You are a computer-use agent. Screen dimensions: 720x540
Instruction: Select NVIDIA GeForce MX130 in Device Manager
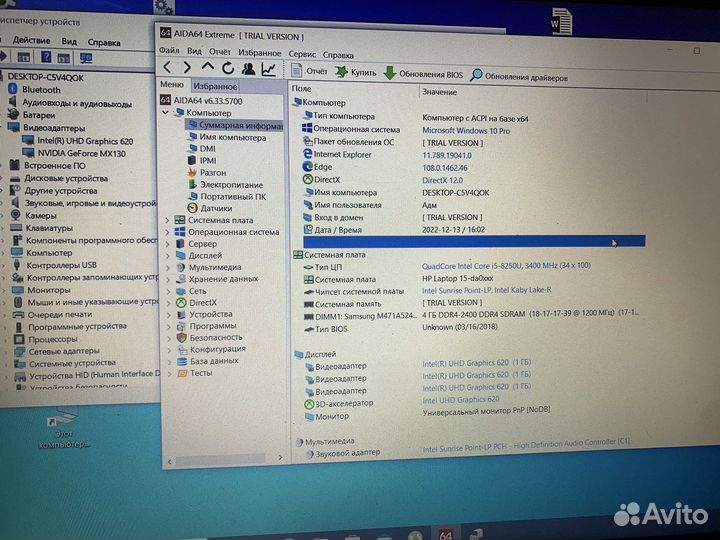click(81, 153)
